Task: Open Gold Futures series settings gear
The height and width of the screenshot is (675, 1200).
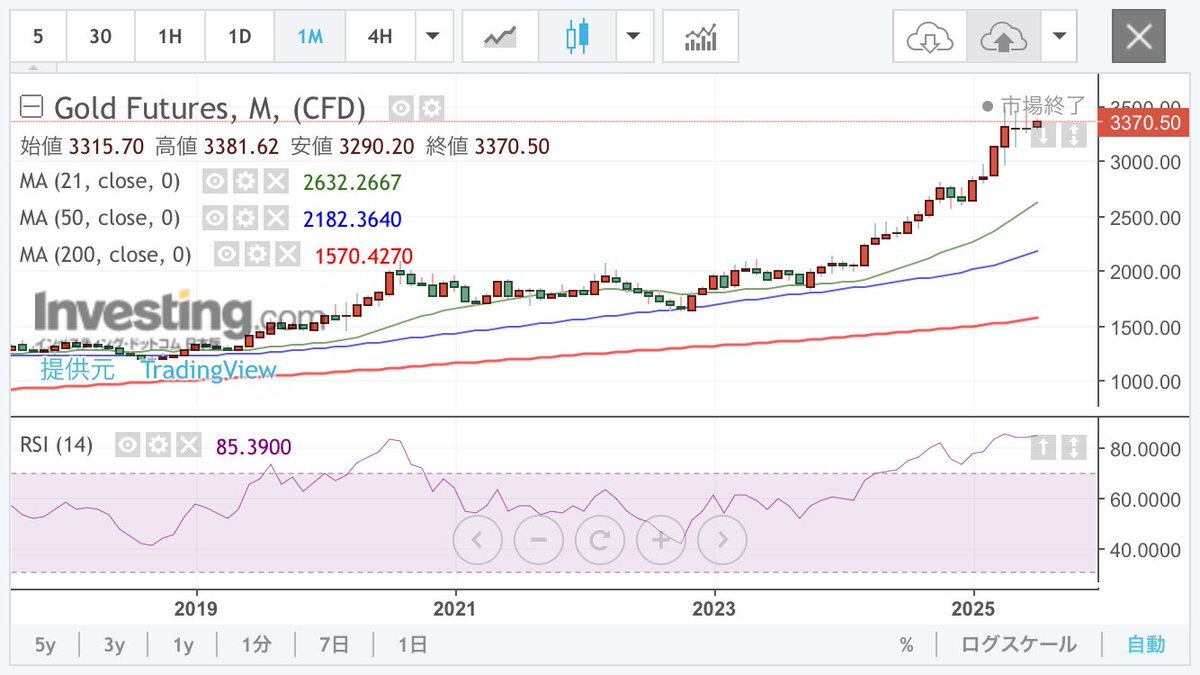Action: coord(431,108)
